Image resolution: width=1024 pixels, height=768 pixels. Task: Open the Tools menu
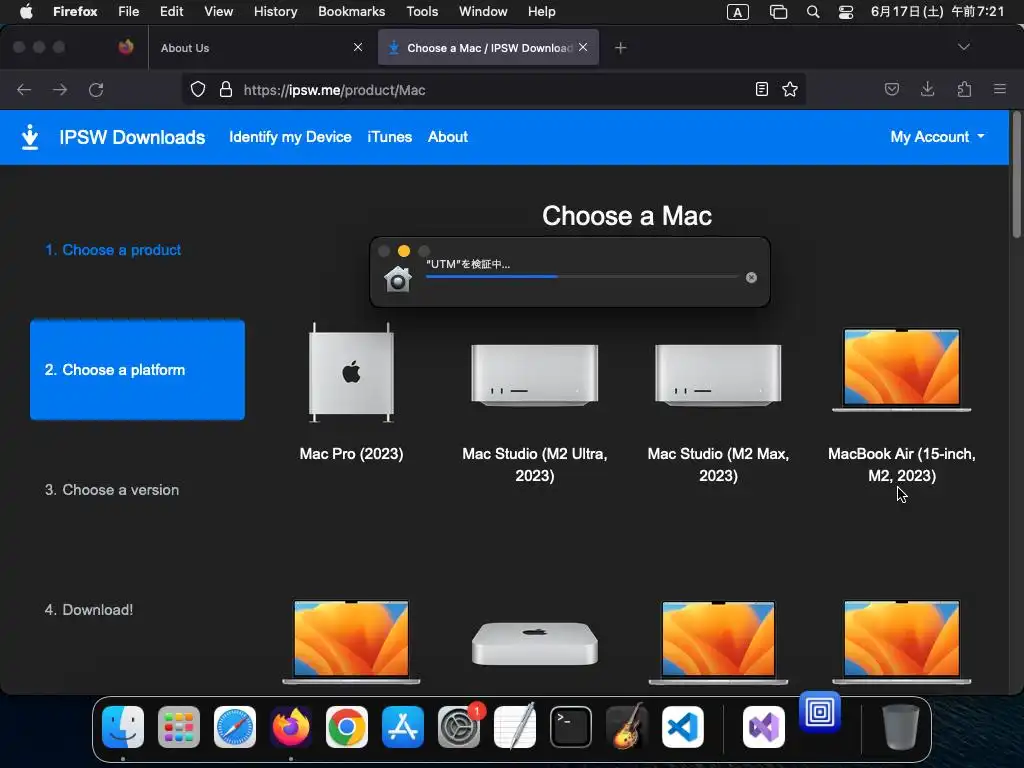click(x=422, y=11)
